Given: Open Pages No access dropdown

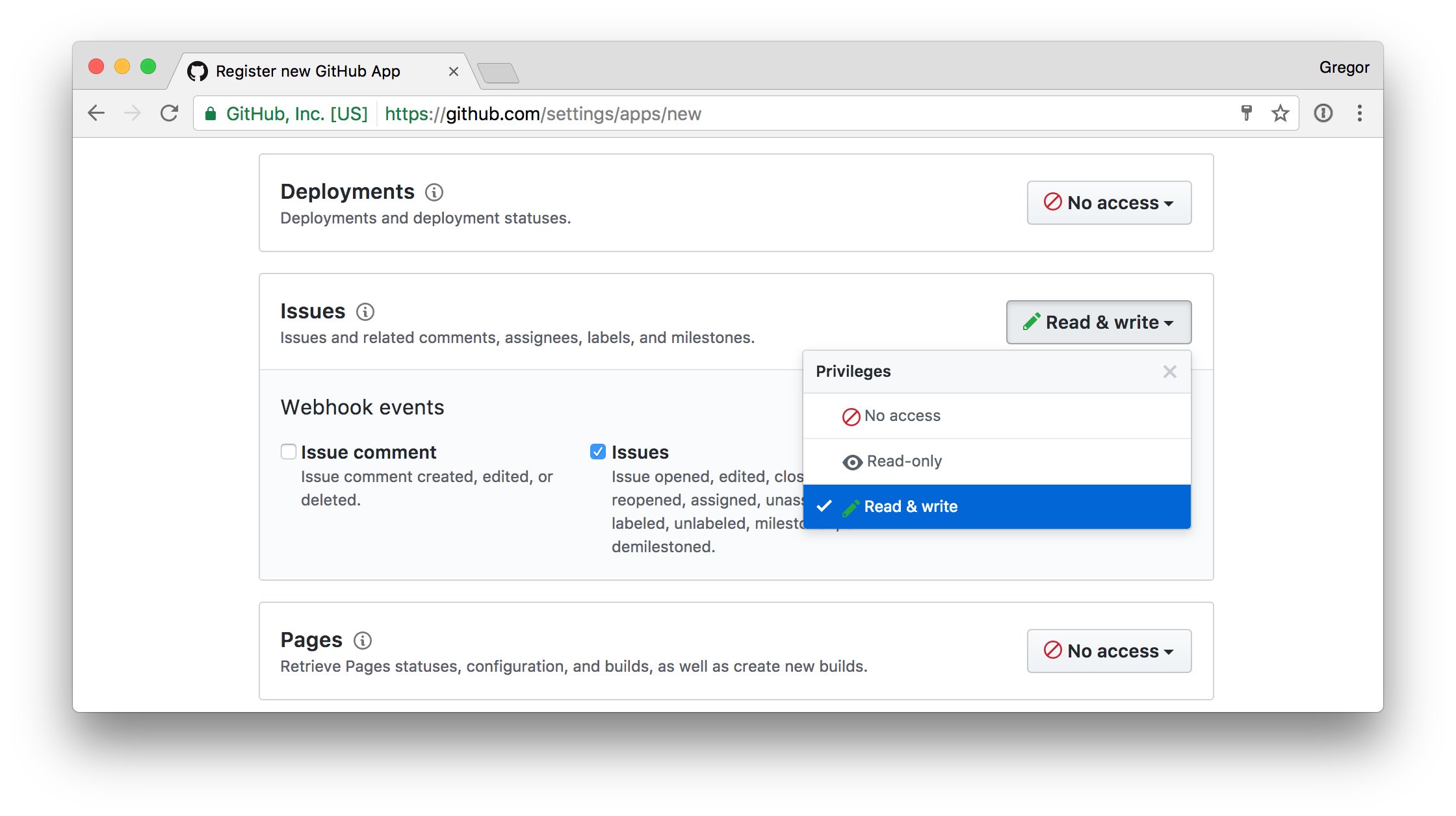Looking at the screenshot, I should (1109, 651).
